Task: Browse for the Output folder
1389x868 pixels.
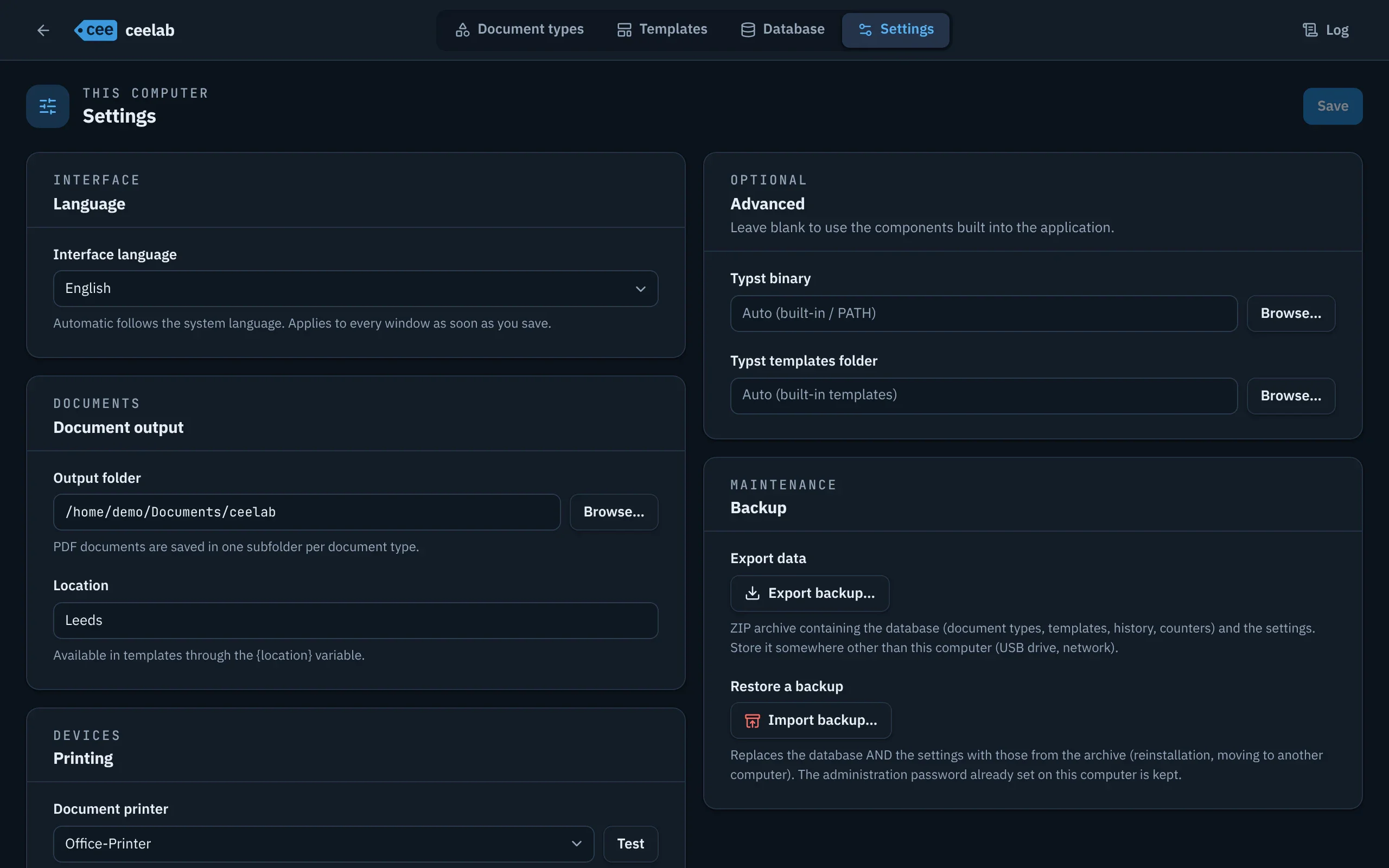Action: pos(614,512)
